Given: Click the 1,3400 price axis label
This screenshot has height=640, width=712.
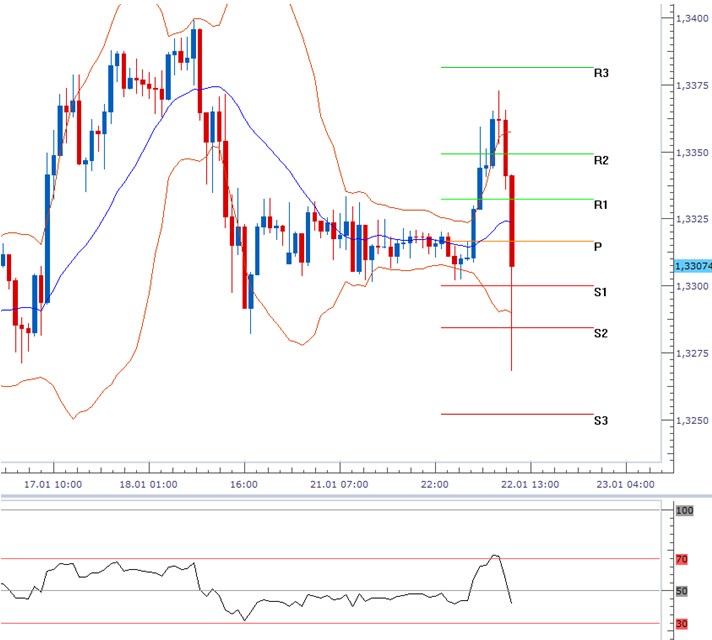Looking at the screenshot, I should click(x=692, y=18).
